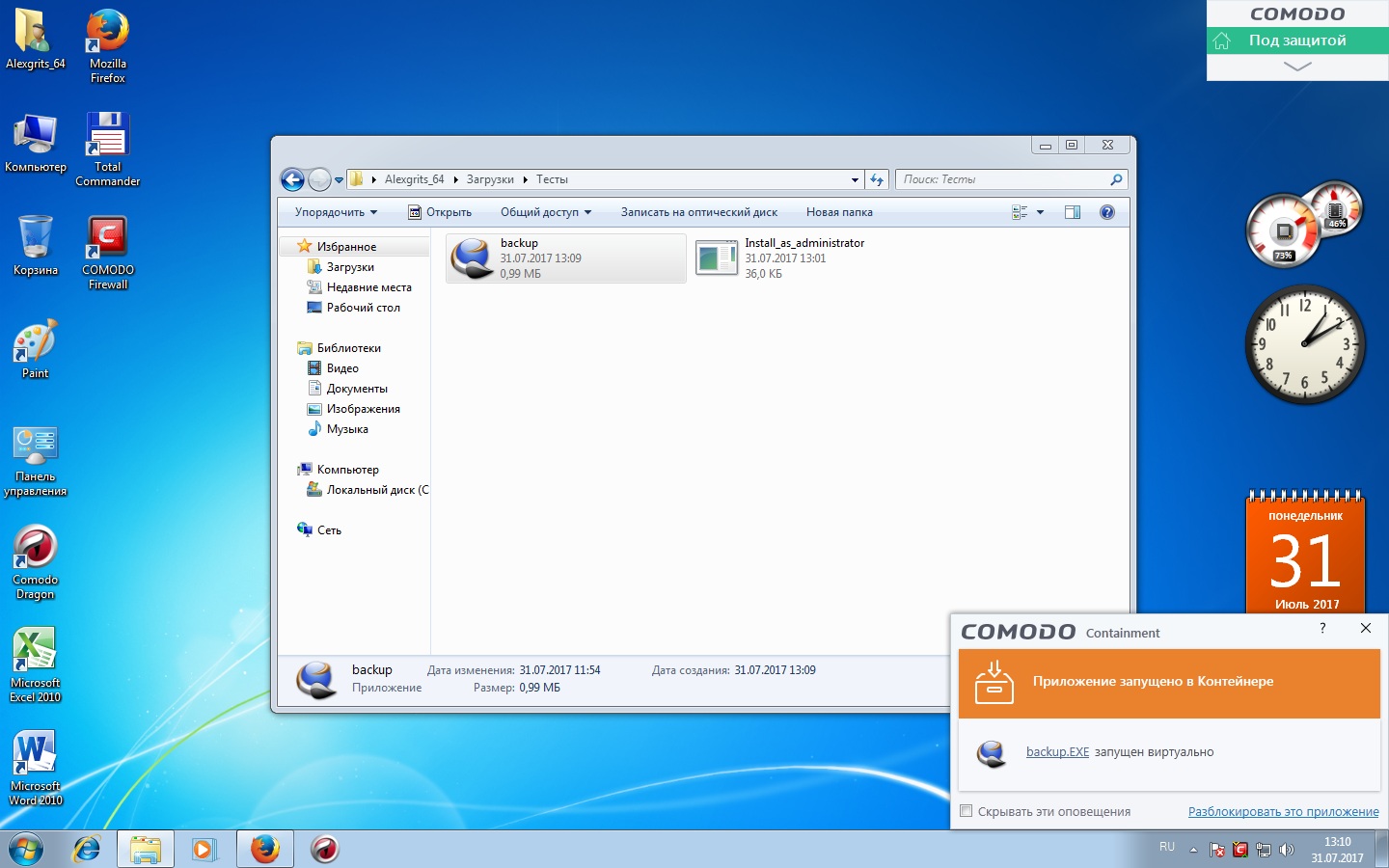Image resolution: width=1389 pixels, height=868 pixels.
Task: Open the view options dropdown arrow
Action: click(x=1040, y=212)
